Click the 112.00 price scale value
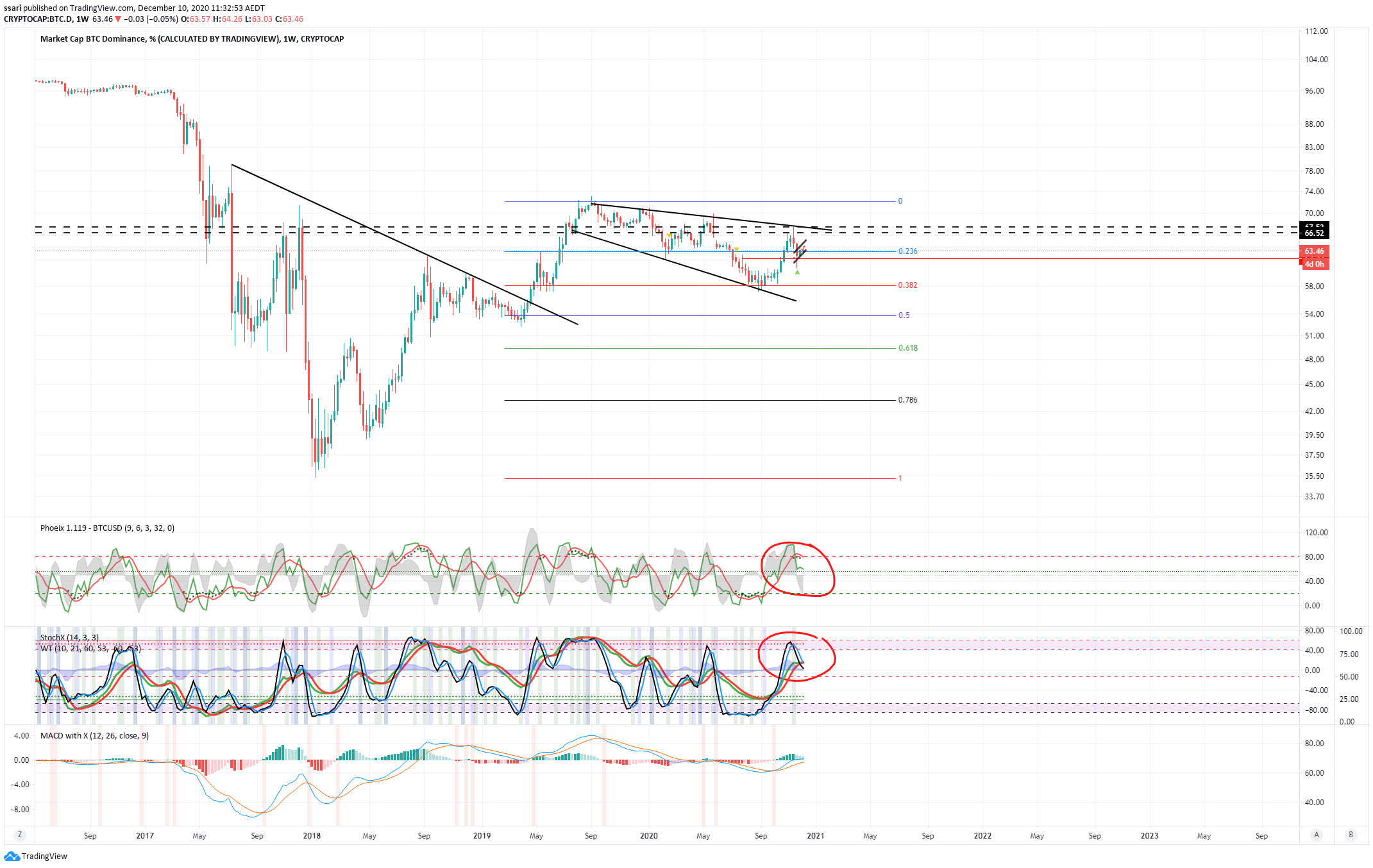The width and height of the screenshot is (1373, 868). (1316, 31)
